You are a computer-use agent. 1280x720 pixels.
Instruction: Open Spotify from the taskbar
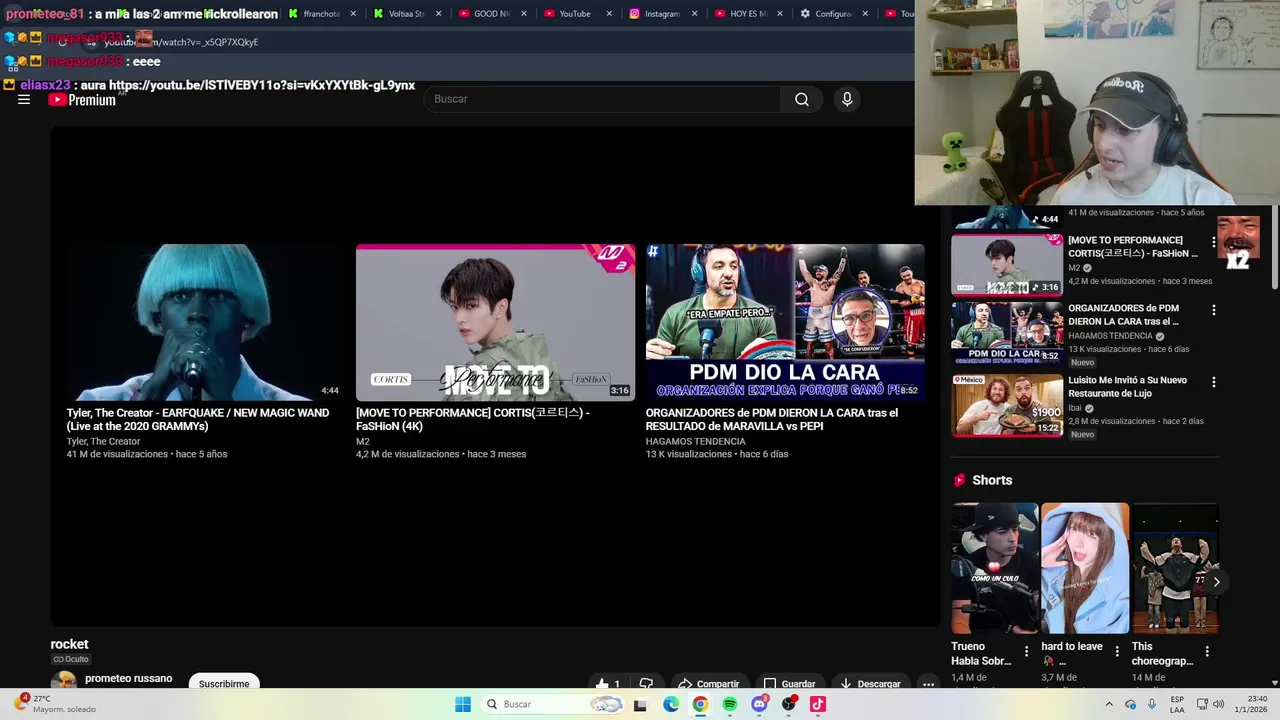pyautogui.click(x=730, y=704)
